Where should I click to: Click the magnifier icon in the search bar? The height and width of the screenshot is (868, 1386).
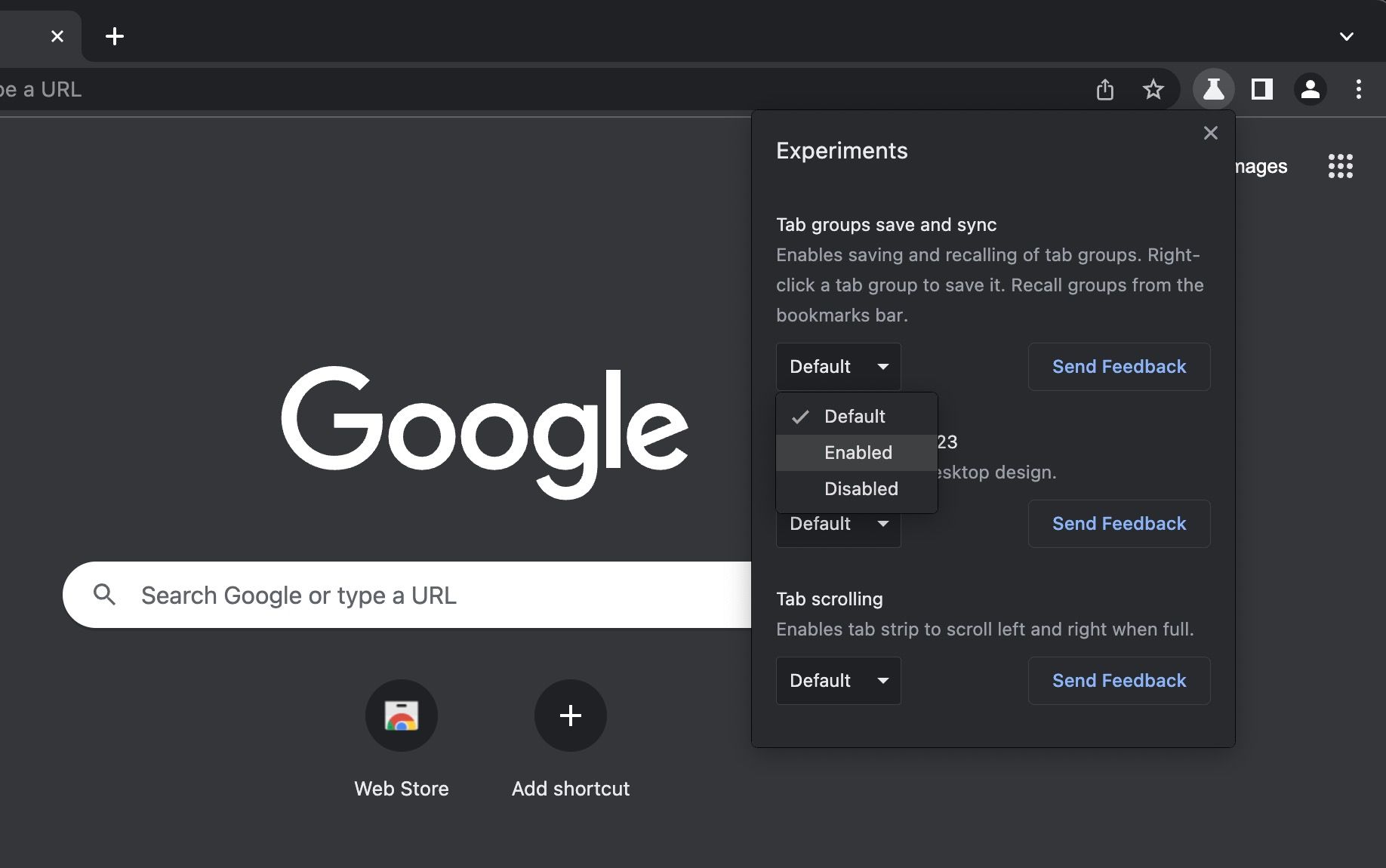[106, 595]
